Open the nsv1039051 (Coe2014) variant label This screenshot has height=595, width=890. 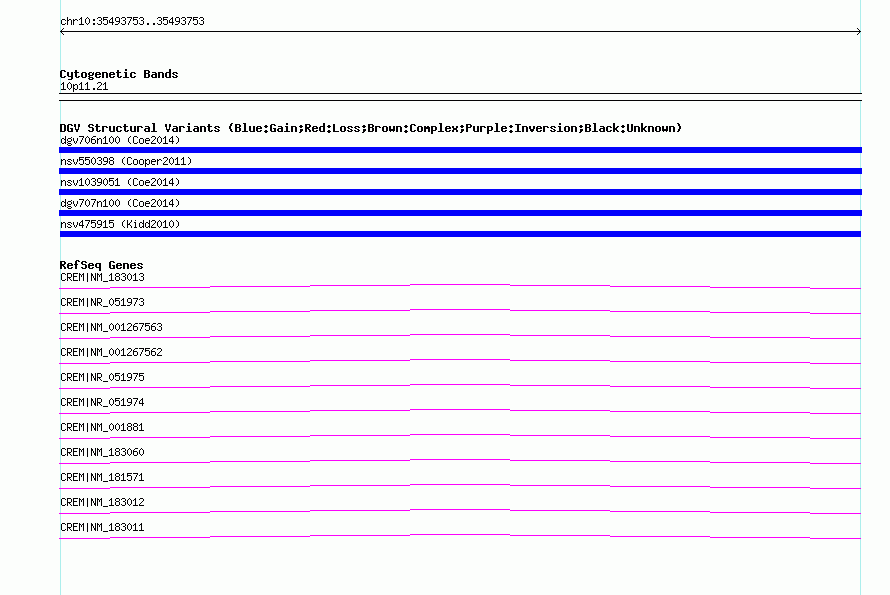click(x=120, y=182)
